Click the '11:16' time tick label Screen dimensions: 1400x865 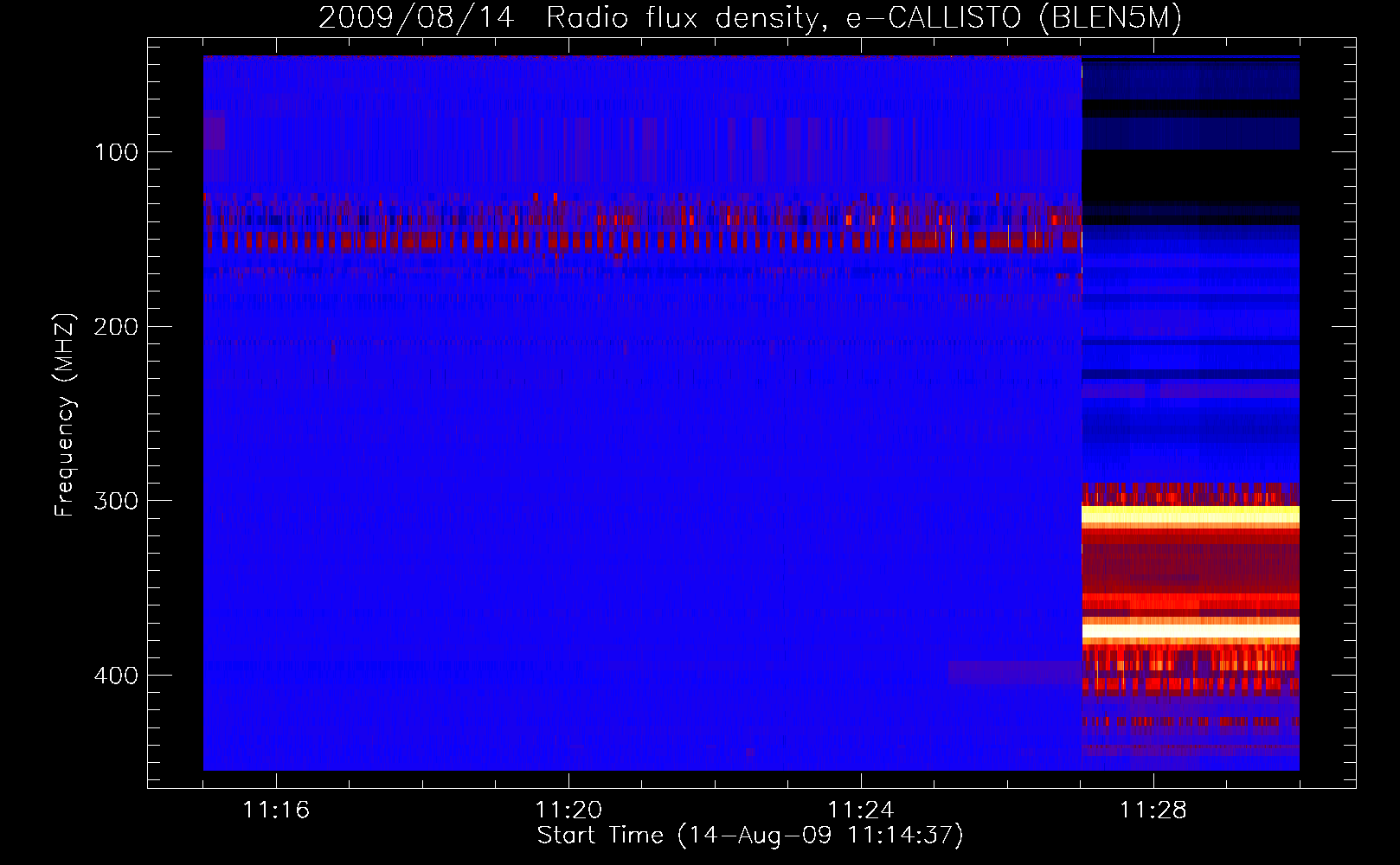pyautogui.click(x=276, y=810)
